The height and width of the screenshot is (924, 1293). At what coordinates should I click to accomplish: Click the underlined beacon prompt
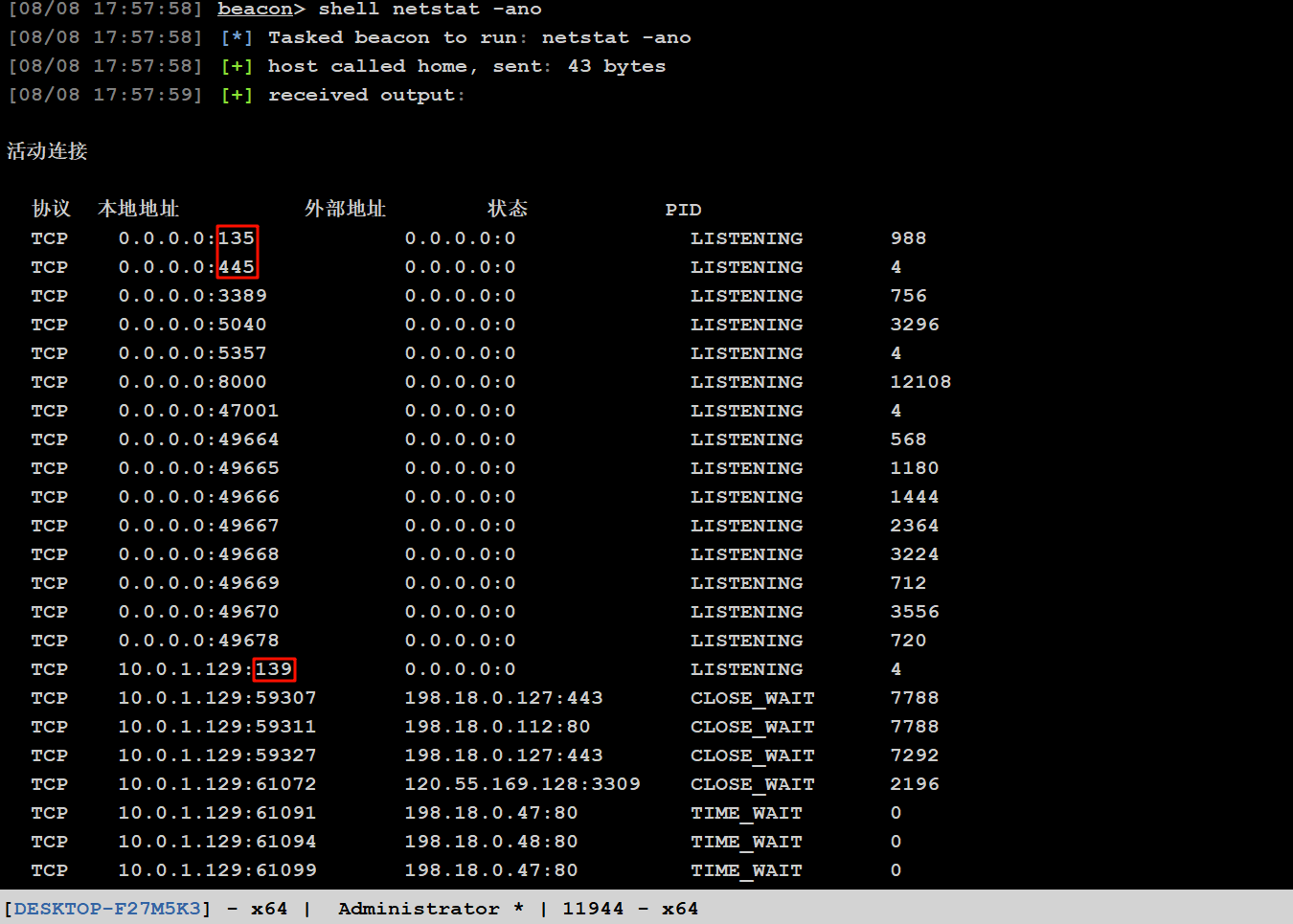[254, 10]
